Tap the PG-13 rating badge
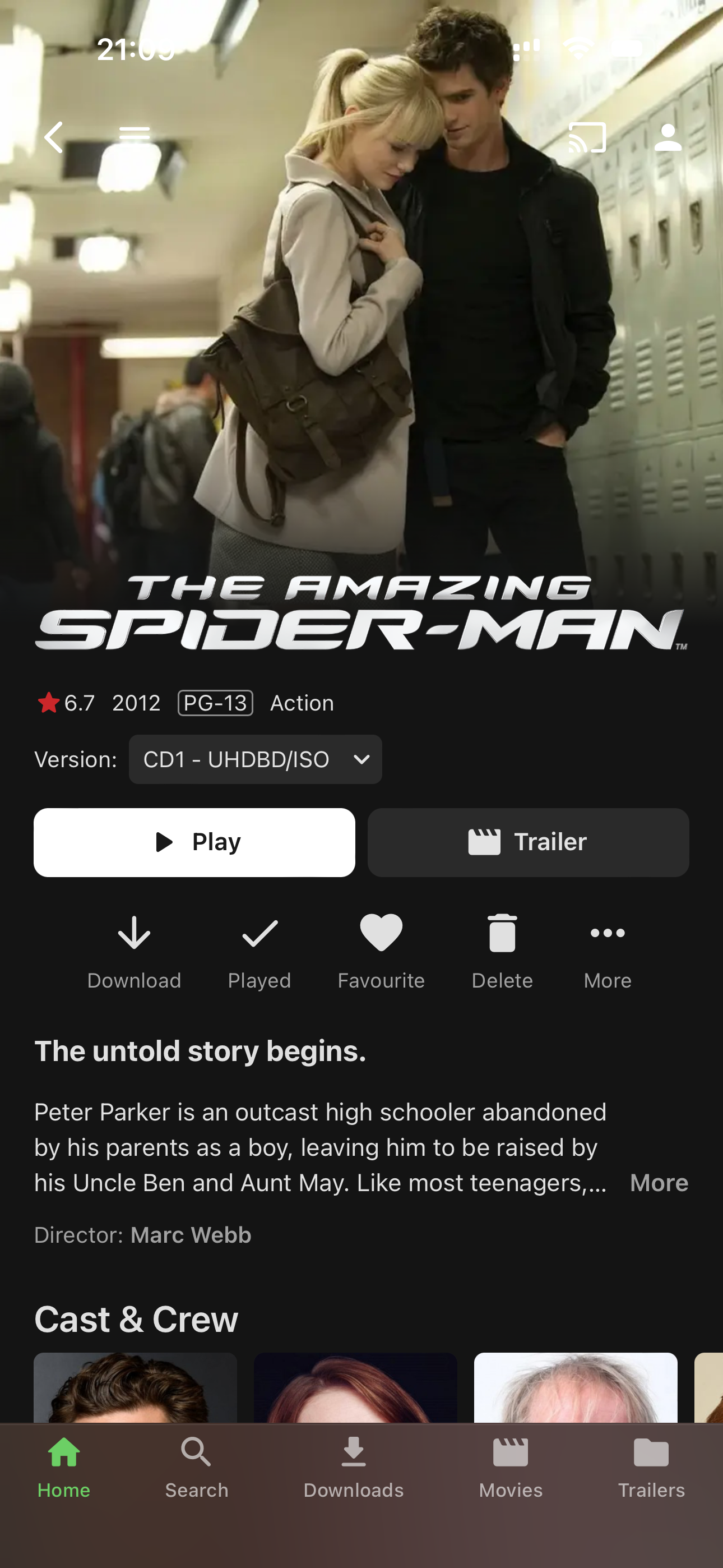 pos(215,703)
